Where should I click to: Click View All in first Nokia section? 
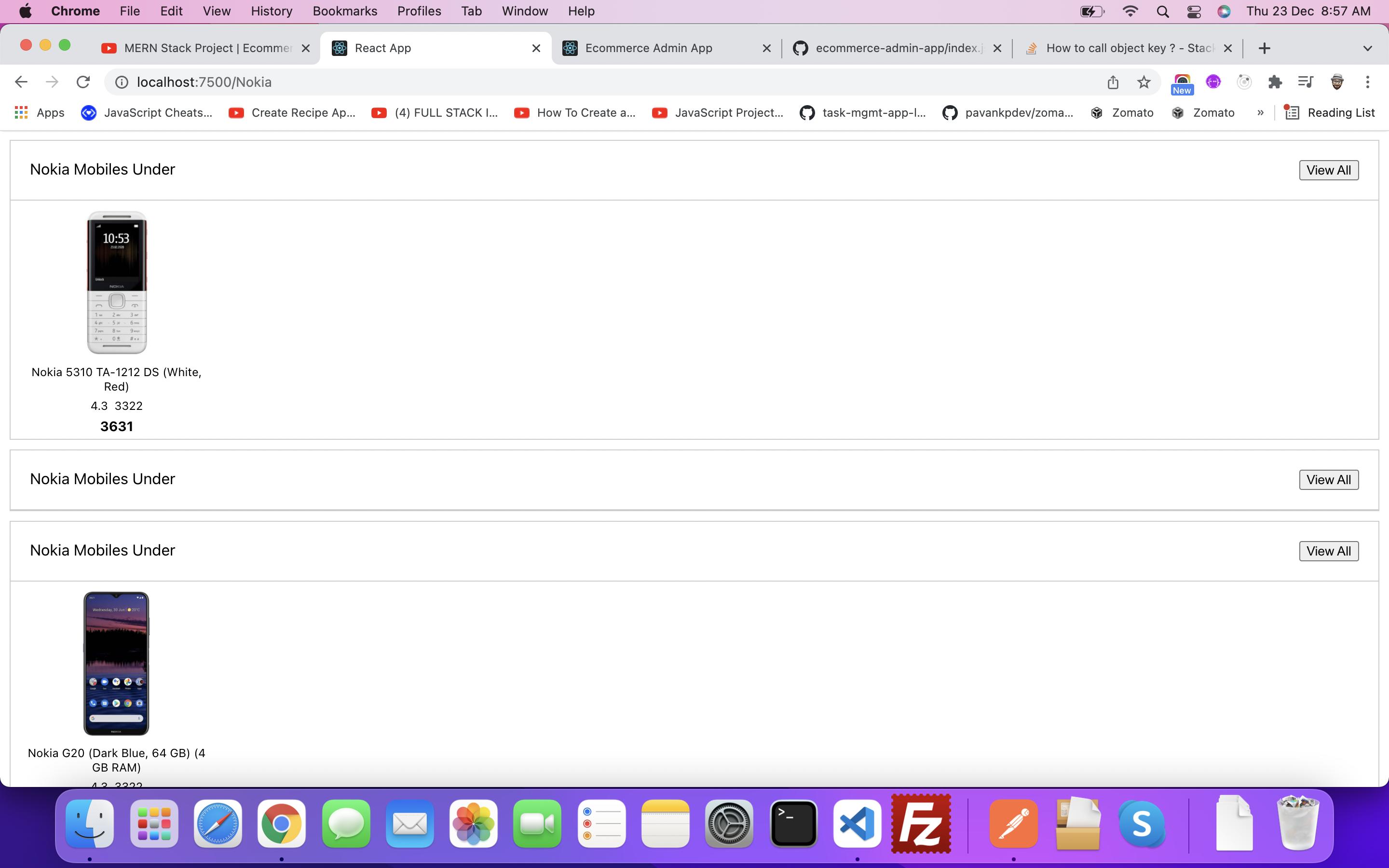pyautogui.click(x=1328, y=170)
